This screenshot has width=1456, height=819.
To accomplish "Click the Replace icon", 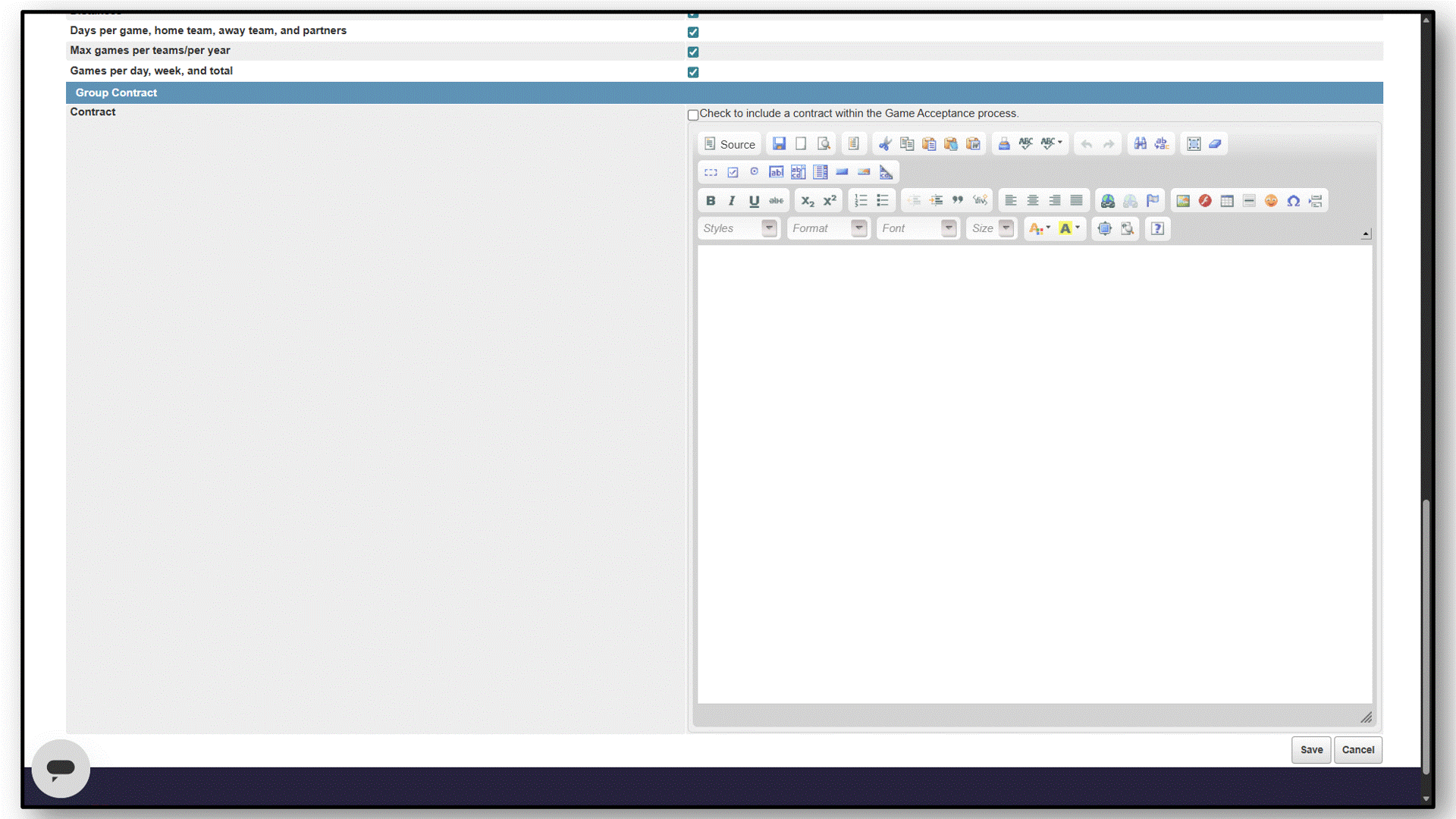I will [x=1162, y=144].
